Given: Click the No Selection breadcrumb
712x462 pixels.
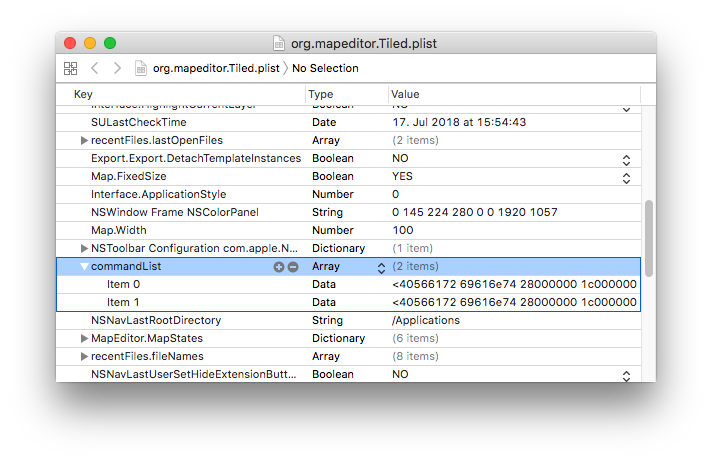Looking at the screenshot, I should (325, 68).
